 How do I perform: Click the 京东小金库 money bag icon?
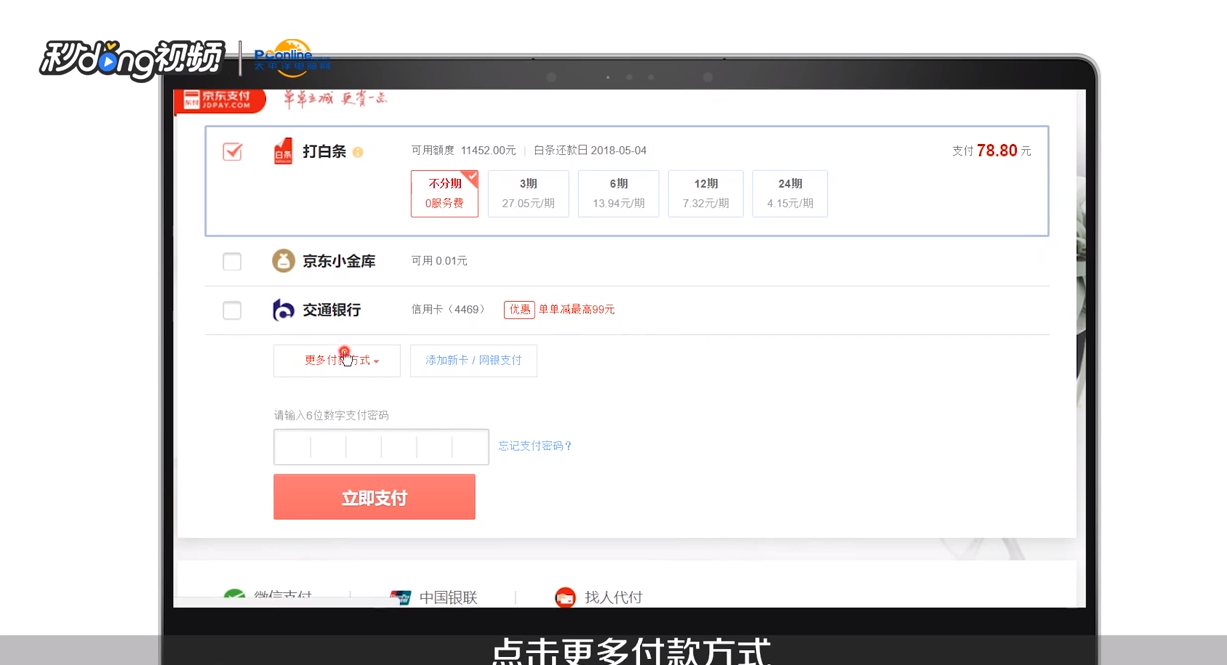(284, 261)
